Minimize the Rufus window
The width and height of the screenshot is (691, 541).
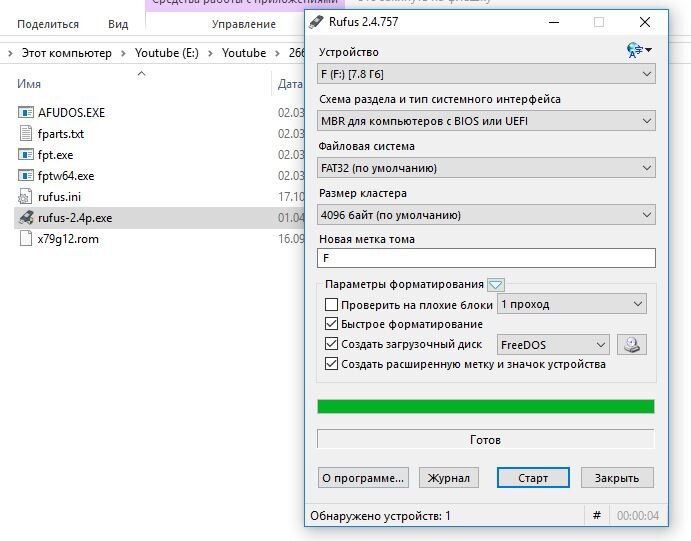coord(554,22)
